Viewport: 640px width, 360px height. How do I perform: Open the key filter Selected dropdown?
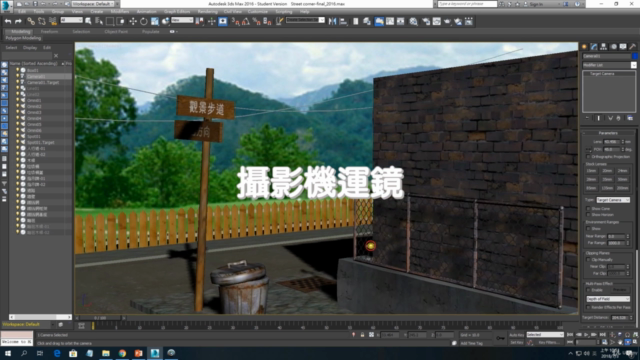click(x=545, y=335)
